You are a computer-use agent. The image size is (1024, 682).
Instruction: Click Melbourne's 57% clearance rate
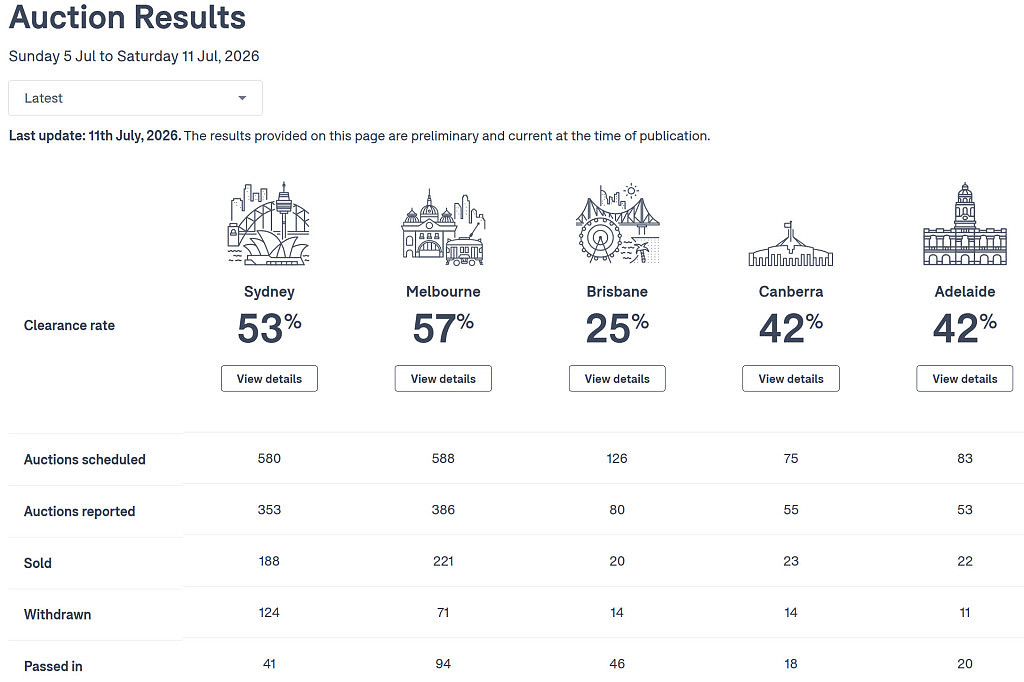tap(443, 328)
